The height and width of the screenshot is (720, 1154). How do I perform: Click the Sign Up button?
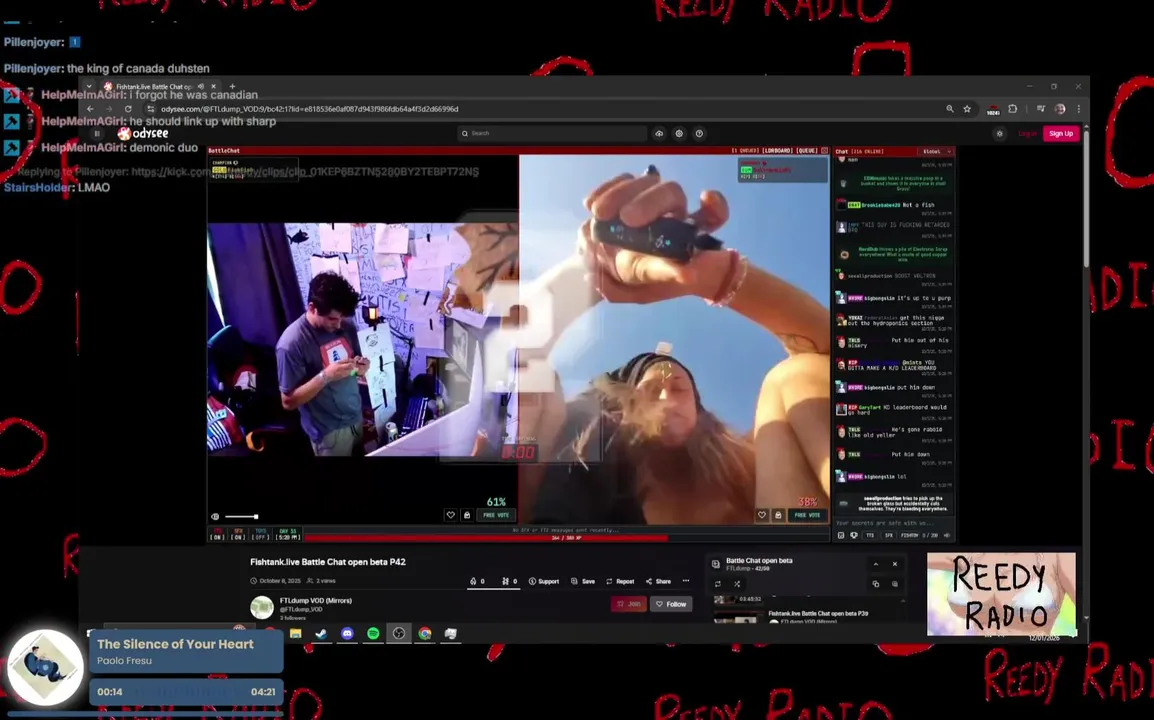click(x=1061, y=133)
